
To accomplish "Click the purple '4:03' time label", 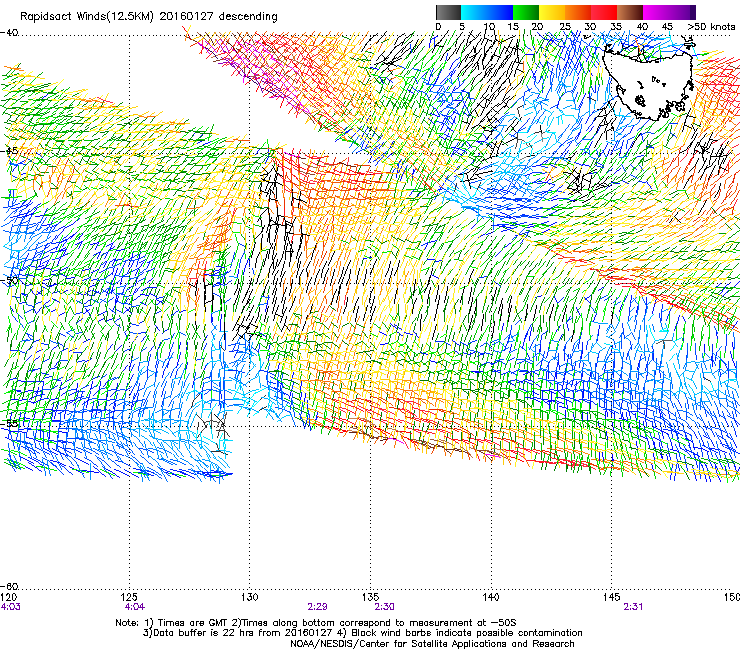I will pyautogui.click(x=10, y=607).
